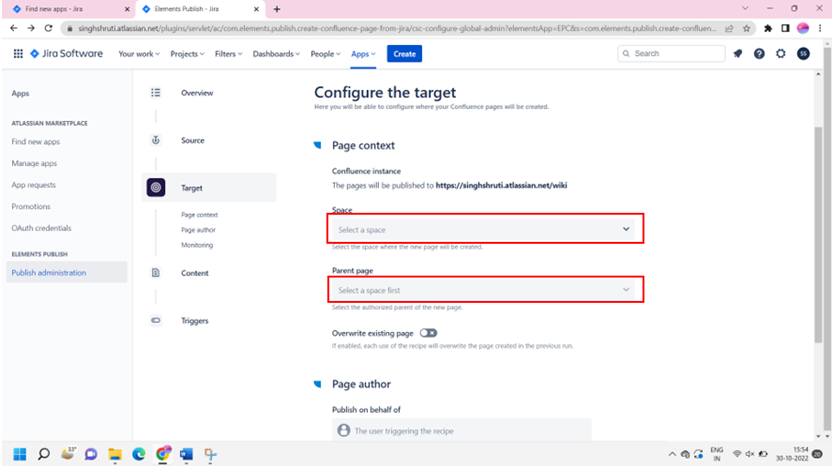Image resolution: width=832 pixels, height=466 pixels.
Task: Click the browser back arrow
Action: point(14,28)
